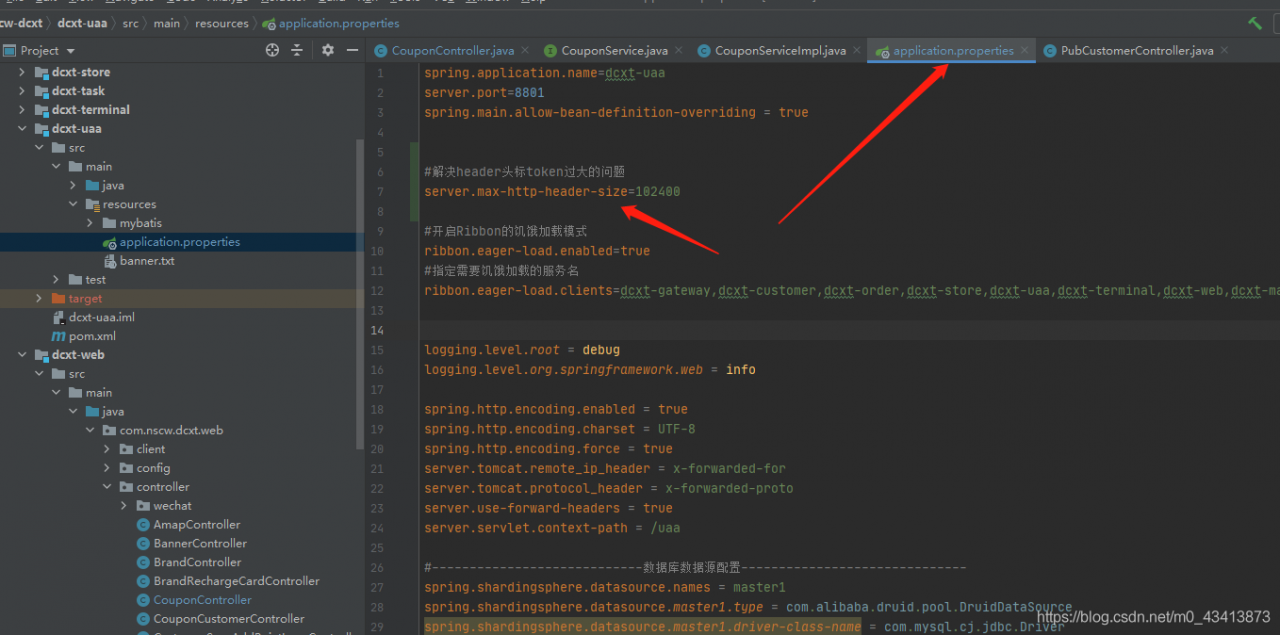Close the CouponServiceImpl.java tab
The image size is (1280, 635).
point(857,49)
